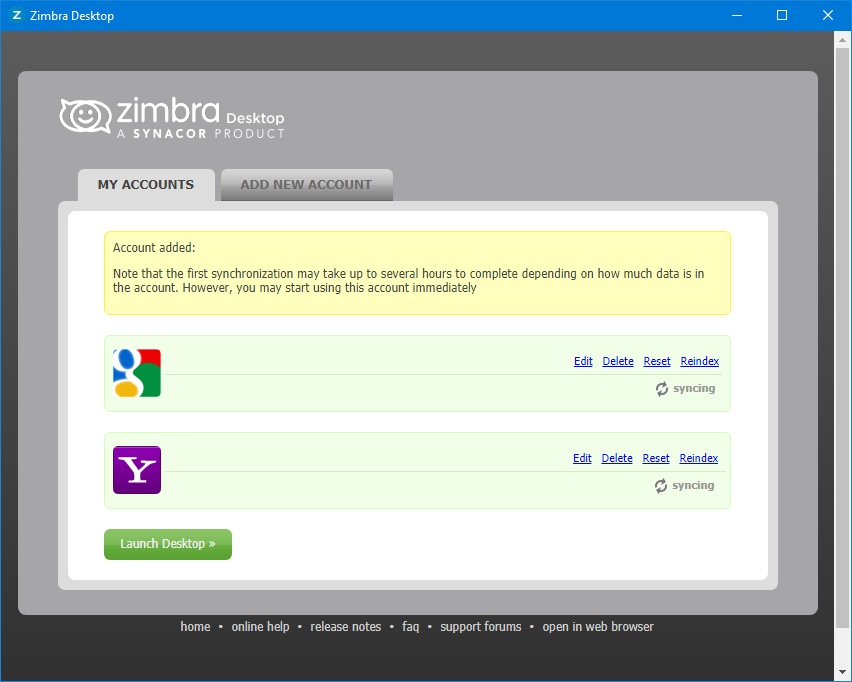Screen dimensions: 852x682
Task: Click the Google account icon
Action: coord(137,373)
